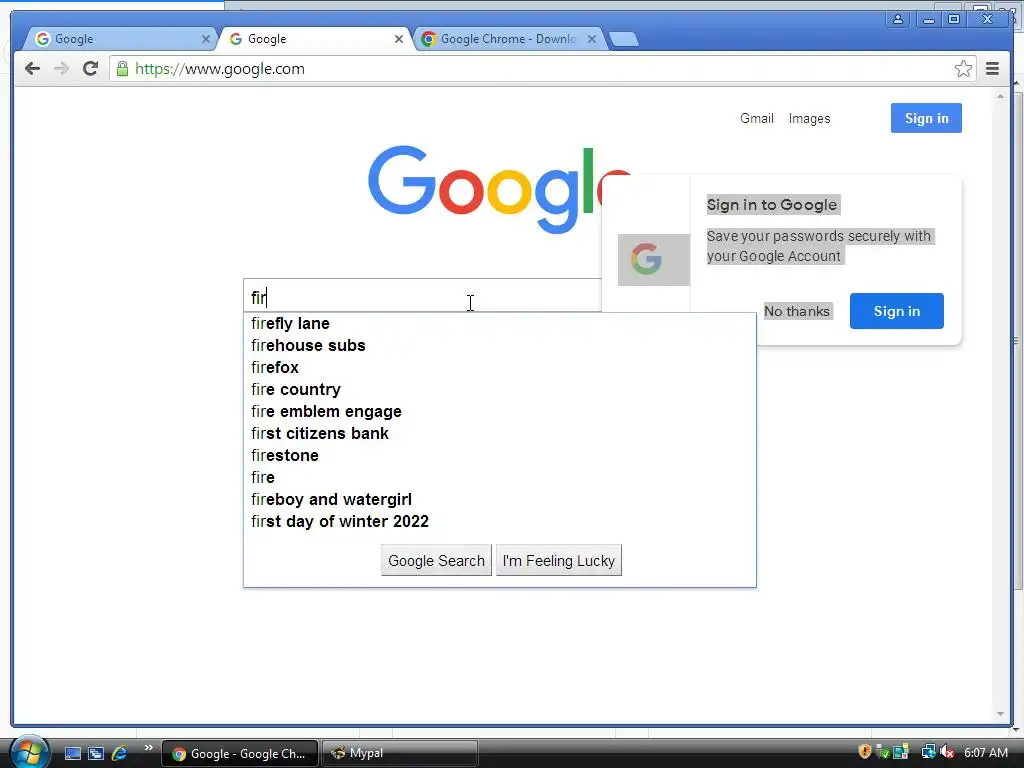
Task: Click the Google Search button
Action: (x=436, y=560)
